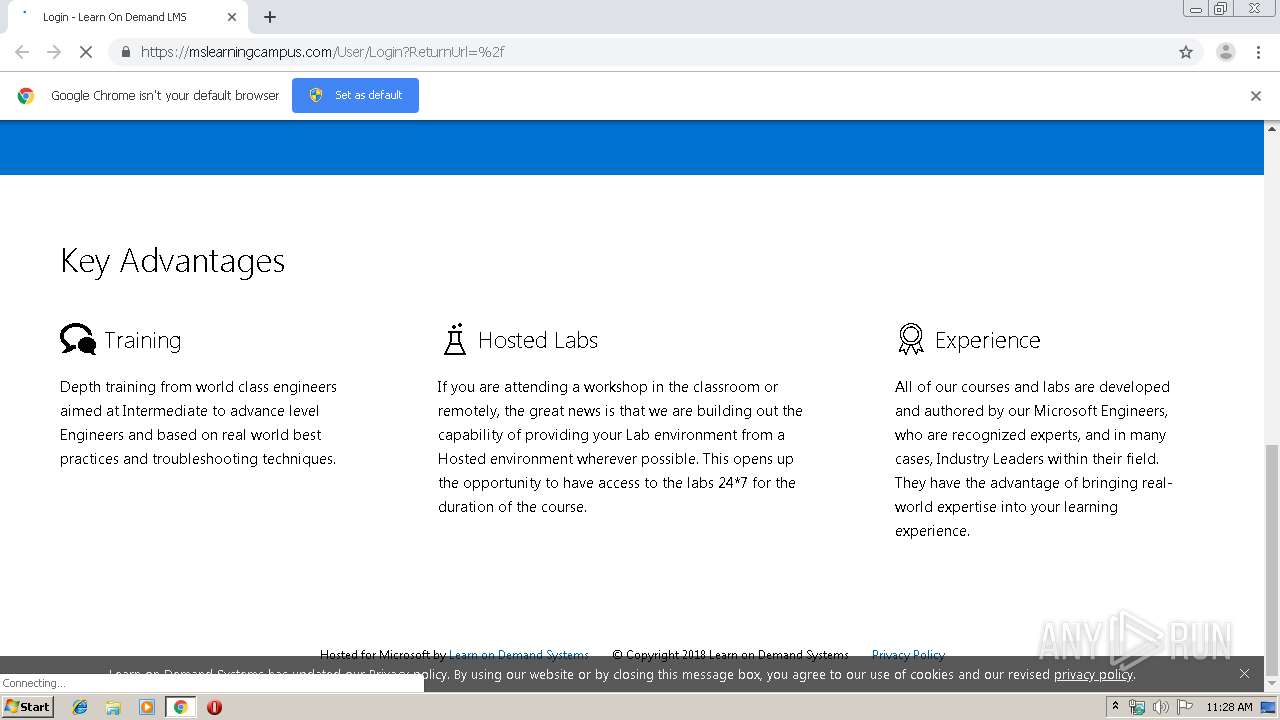Open the Chrome three-dot menu
Image resolution: width=1280 pixels, height=720 pixels.
click(x=1258, y=52)
